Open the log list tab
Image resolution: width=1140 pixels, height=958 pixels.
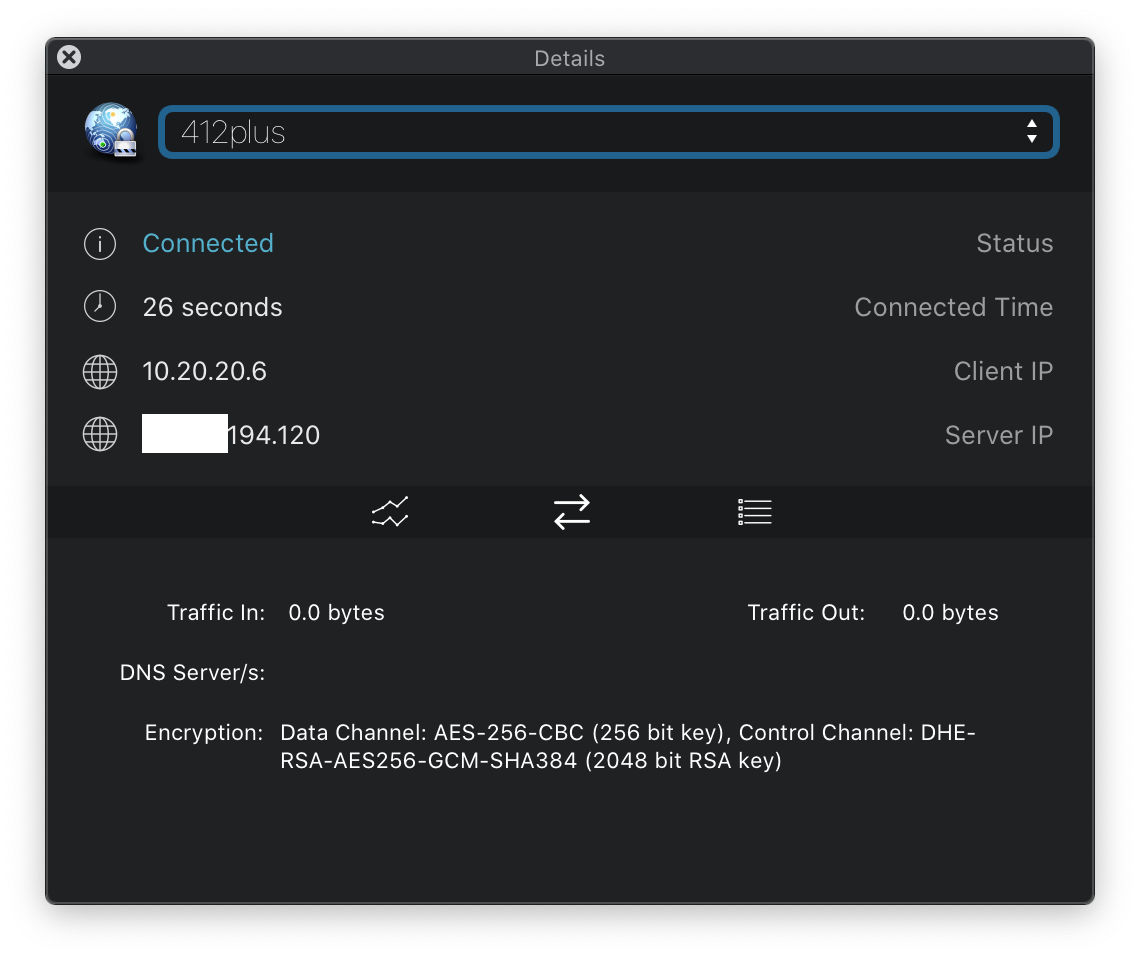(755, 512)
